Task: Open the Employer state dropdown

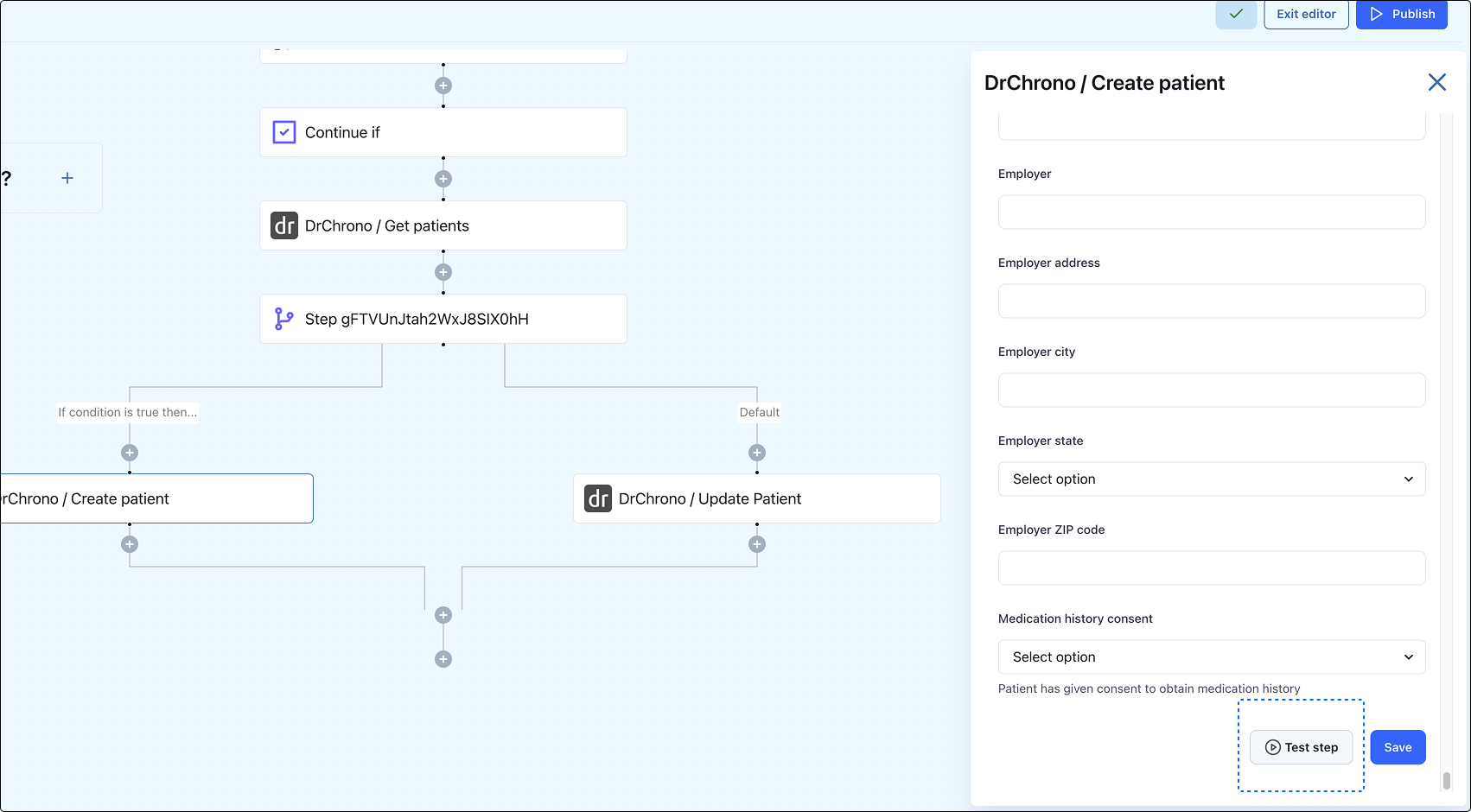Action: [x=1212, y=479]
